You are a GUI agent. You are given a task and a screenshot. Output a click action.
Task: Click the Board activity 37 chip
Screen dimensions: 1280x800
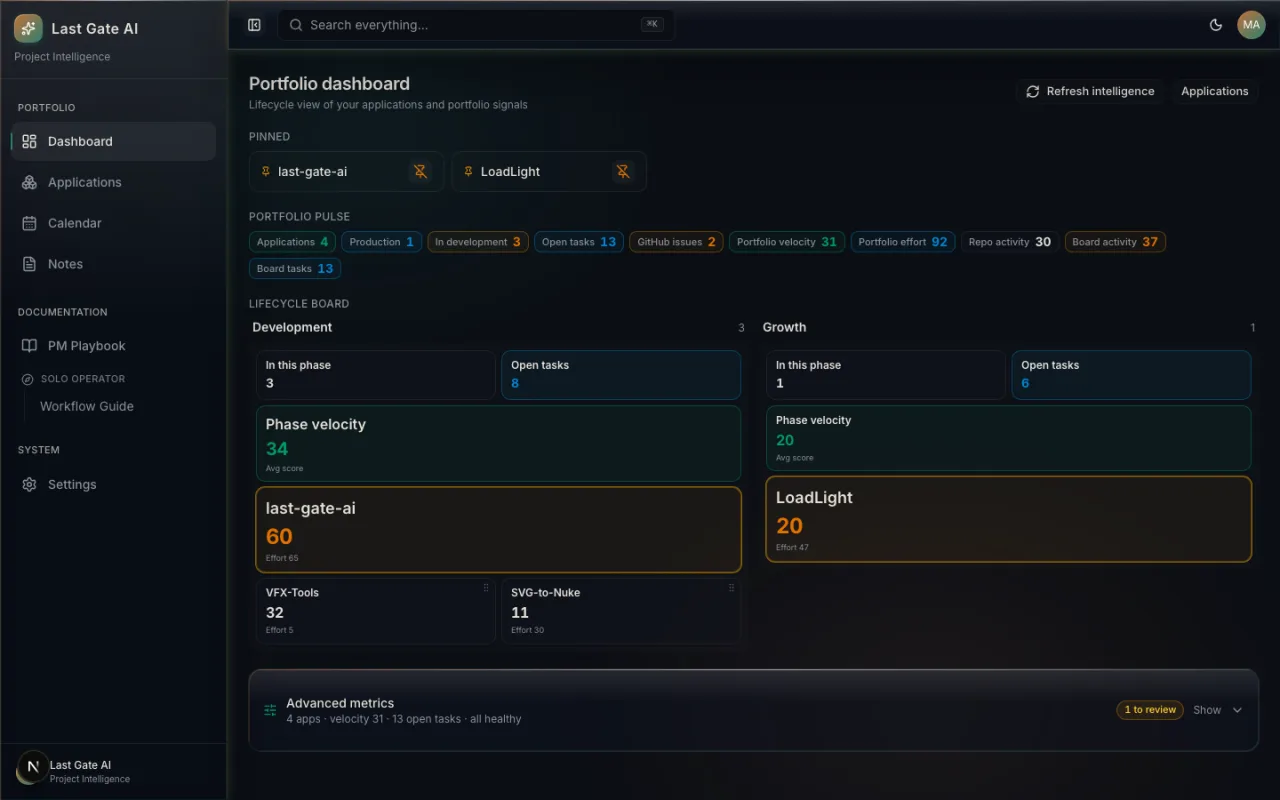[x=1115, y=242]
